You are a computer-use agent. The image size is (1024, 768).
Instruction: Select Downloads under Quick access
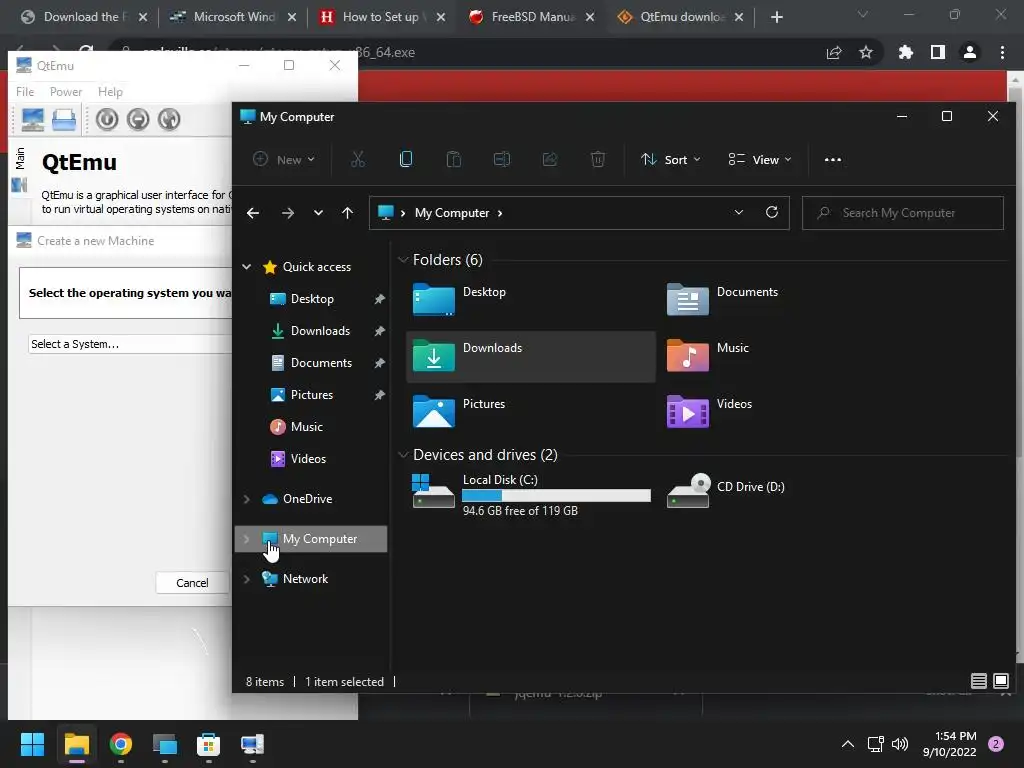(x=320, y=330)
